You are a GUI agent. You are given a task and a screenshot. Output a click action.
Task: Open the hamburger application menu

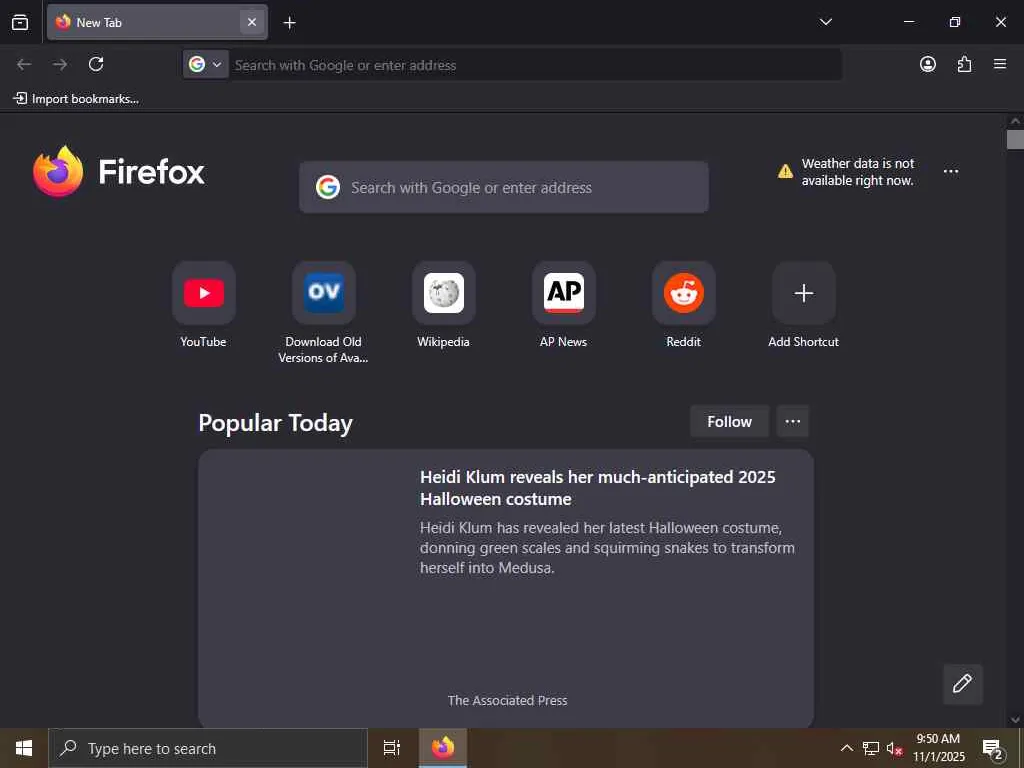[x=1000, y=64]
